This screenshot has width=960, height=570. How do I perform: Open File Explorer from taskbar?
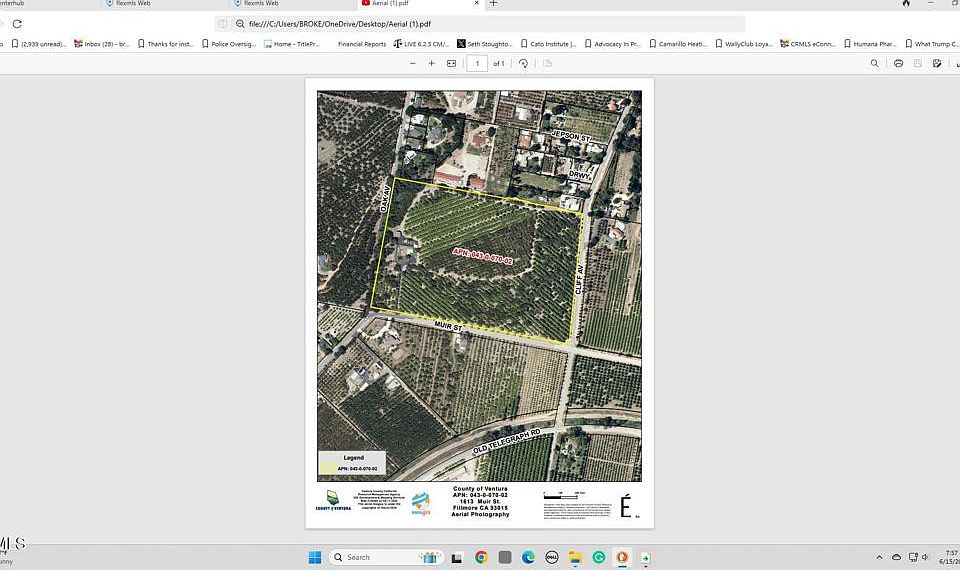click(575, 557)
